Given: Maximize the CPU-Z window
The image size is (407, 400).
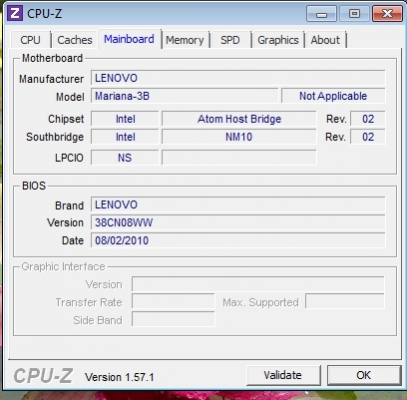Looking at the screenshot, I should point(354,14).
